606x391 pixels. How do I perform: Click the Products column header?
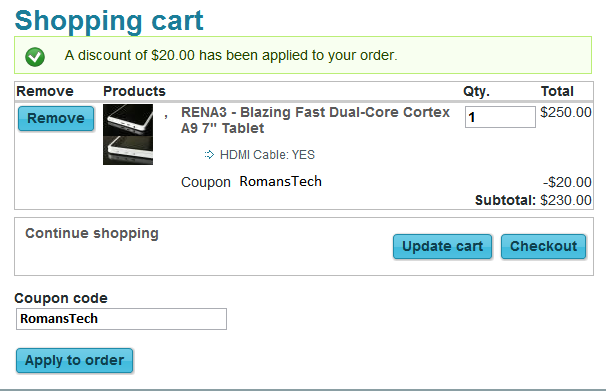pos(134,91)
